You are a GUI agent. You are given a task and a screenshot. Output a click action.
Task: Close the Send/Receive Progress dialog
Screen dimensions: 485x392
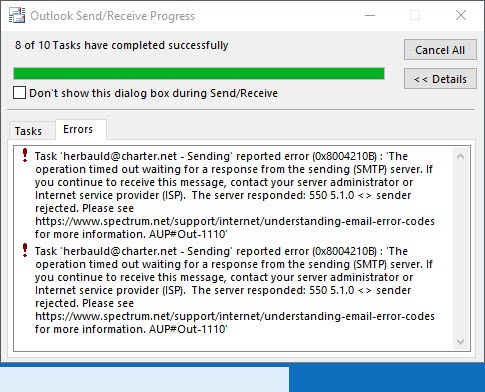461,15
